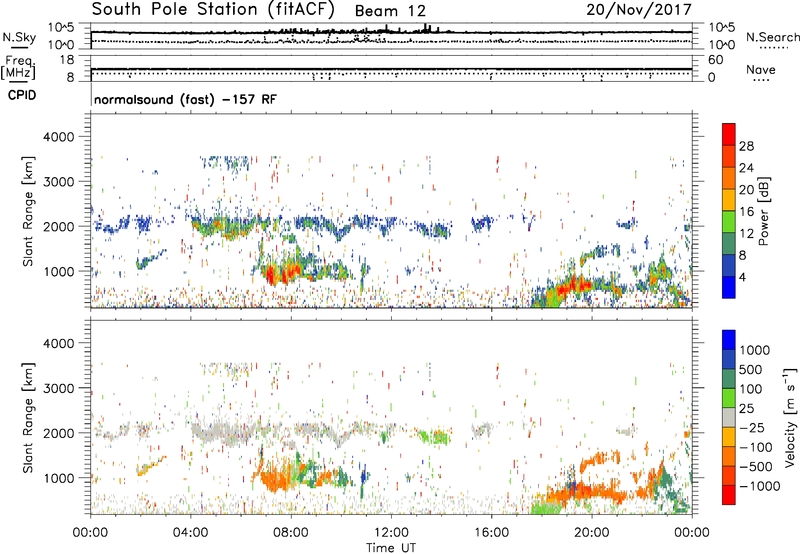The height and width of the screenshot is (554, 800).
Task: Click the Velocity [m s⁻¹] colorbar title
Action: (x=790, y=417)
